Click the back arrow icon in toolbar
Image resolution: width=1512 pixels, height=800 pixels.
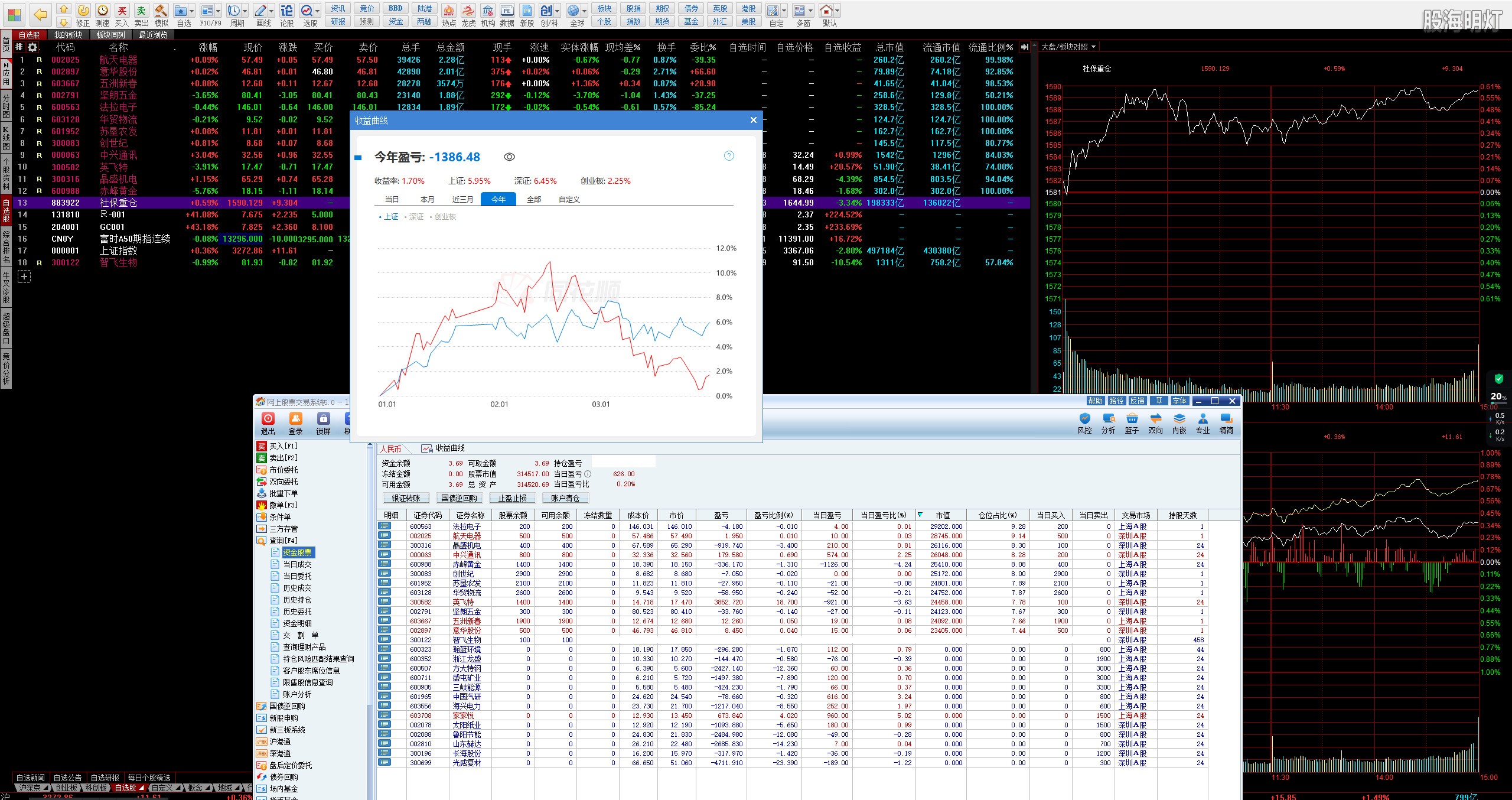(x=40, y=15)
